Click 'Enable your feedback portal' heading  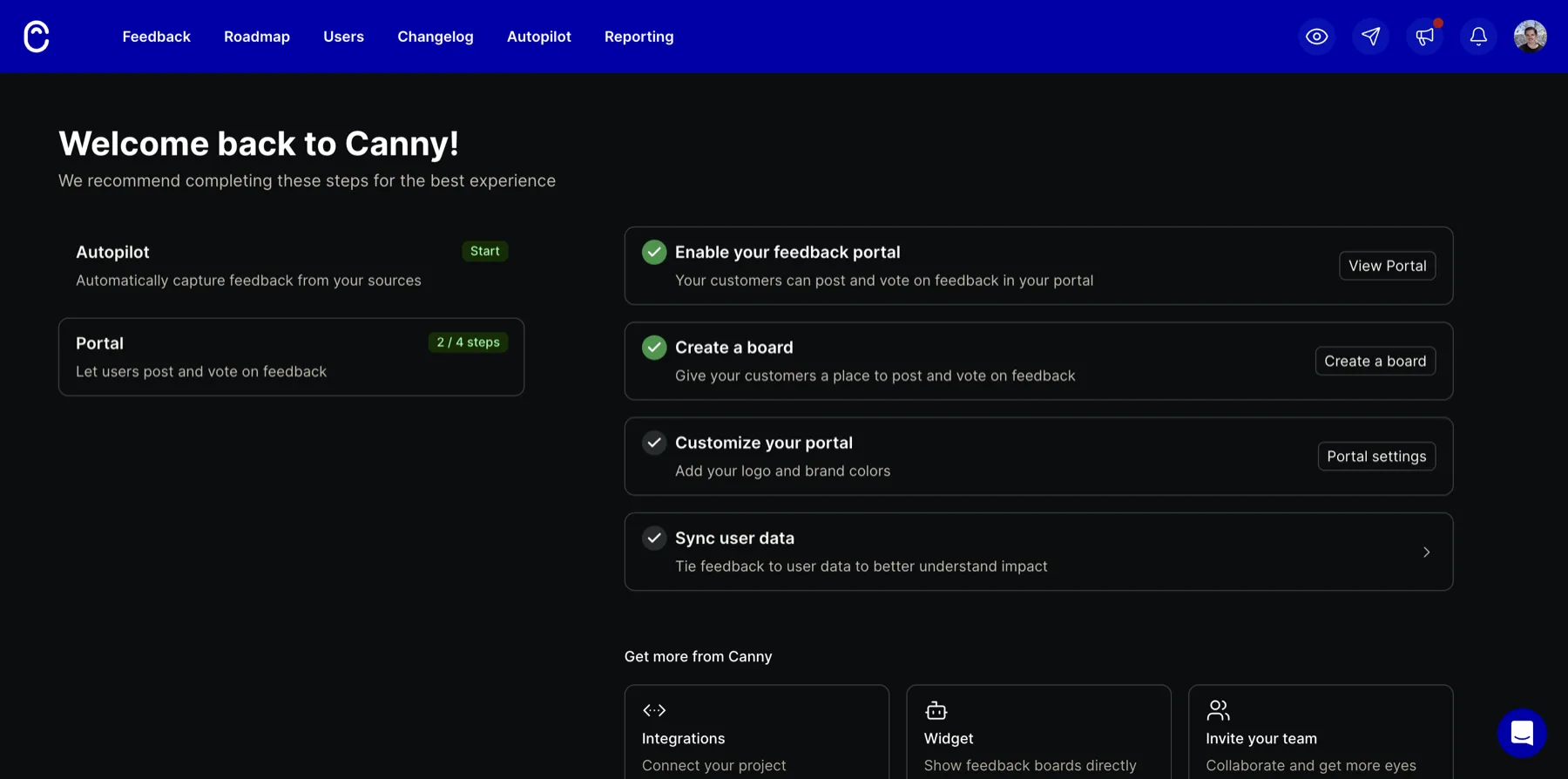[x=787, y=252]
